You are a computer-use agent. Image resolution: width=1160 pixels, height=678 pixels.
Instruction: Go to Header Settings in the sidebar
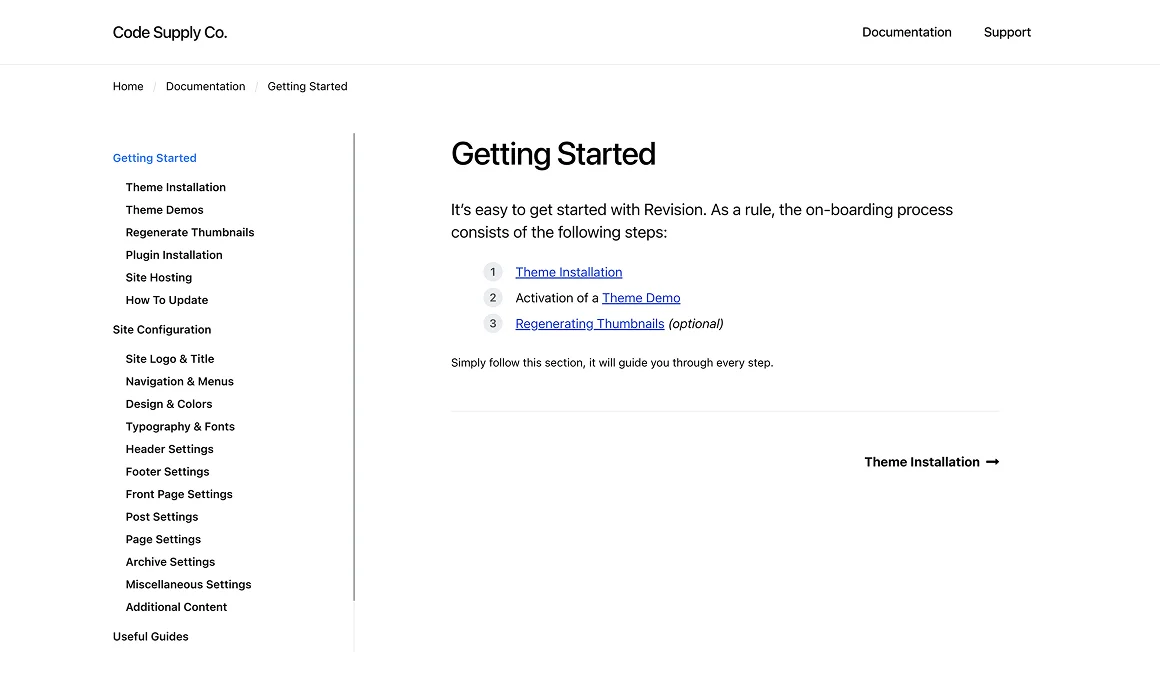tap(169, 449)
